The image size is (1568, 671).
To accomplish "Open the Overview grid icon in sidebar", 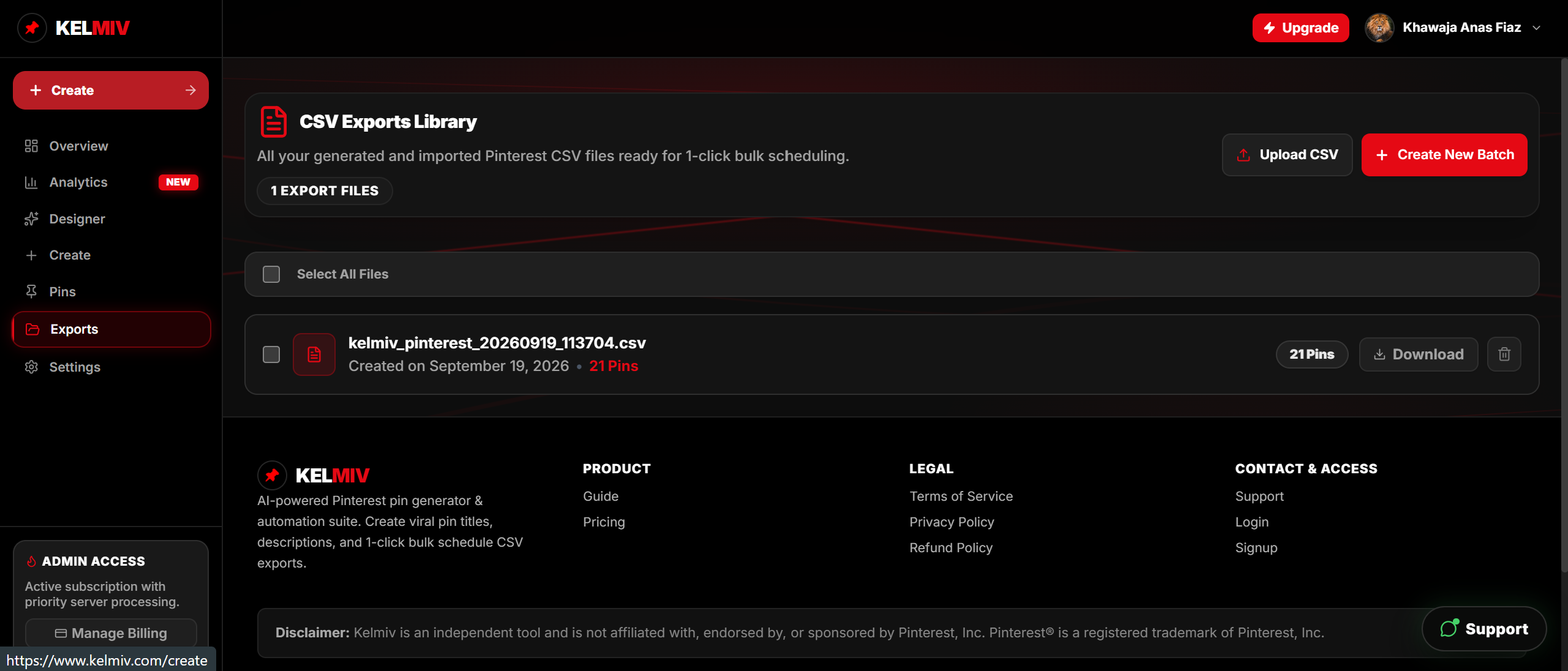I will 31,146.
